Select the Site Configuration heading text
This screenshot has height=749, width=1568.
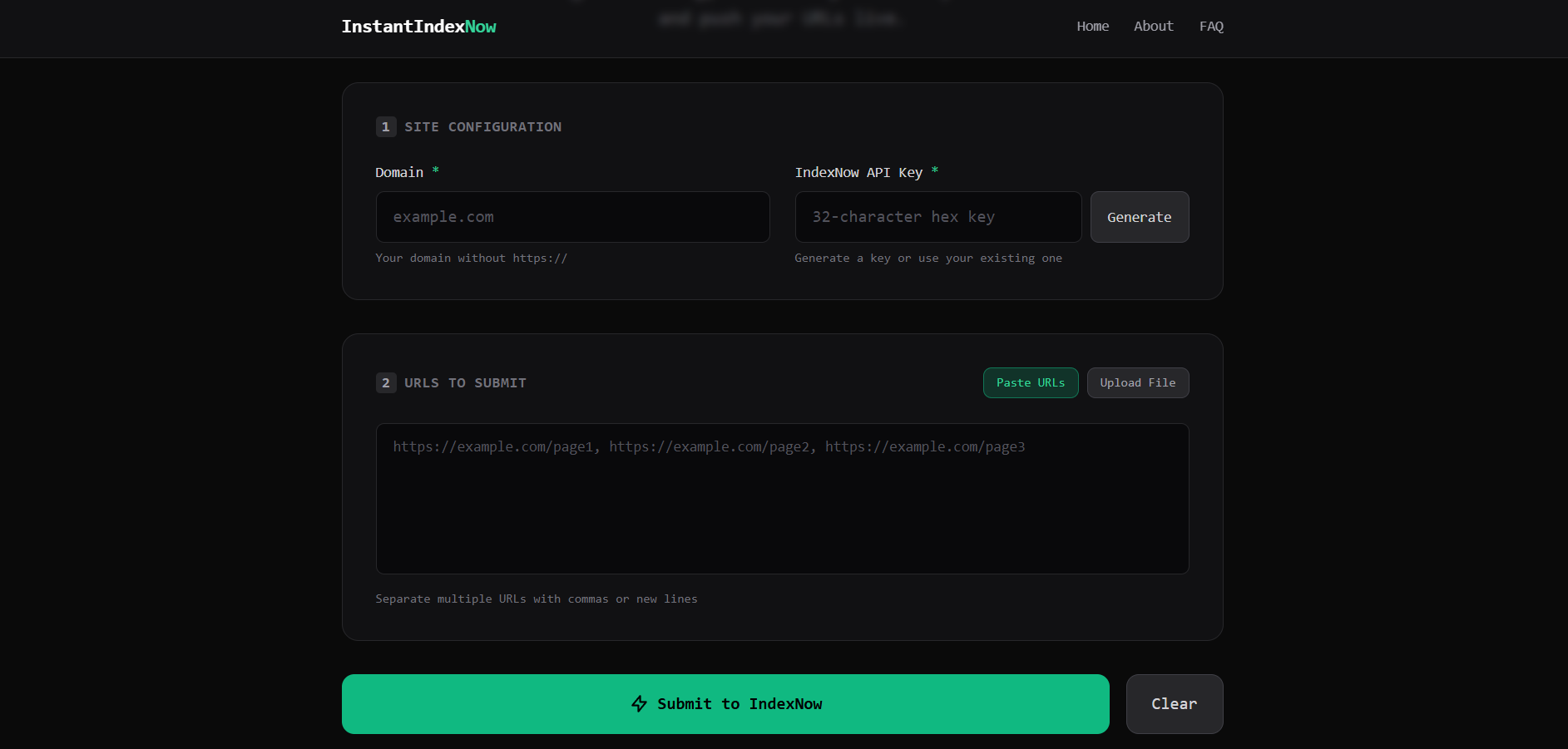(x=482, y=127)
